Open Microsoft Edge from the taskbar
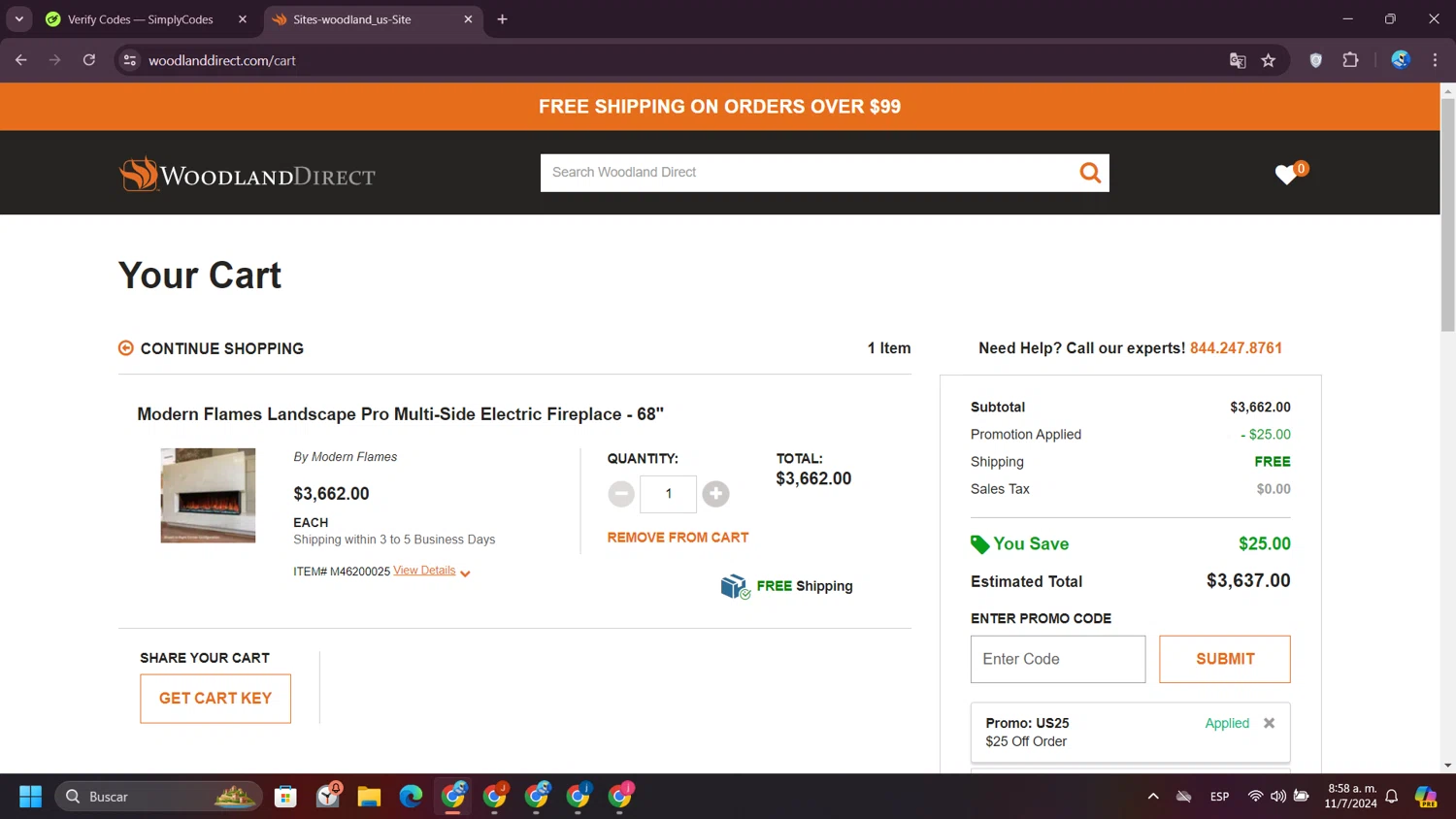The width and height of the screenshot is (1456, 819). [411, 797]
